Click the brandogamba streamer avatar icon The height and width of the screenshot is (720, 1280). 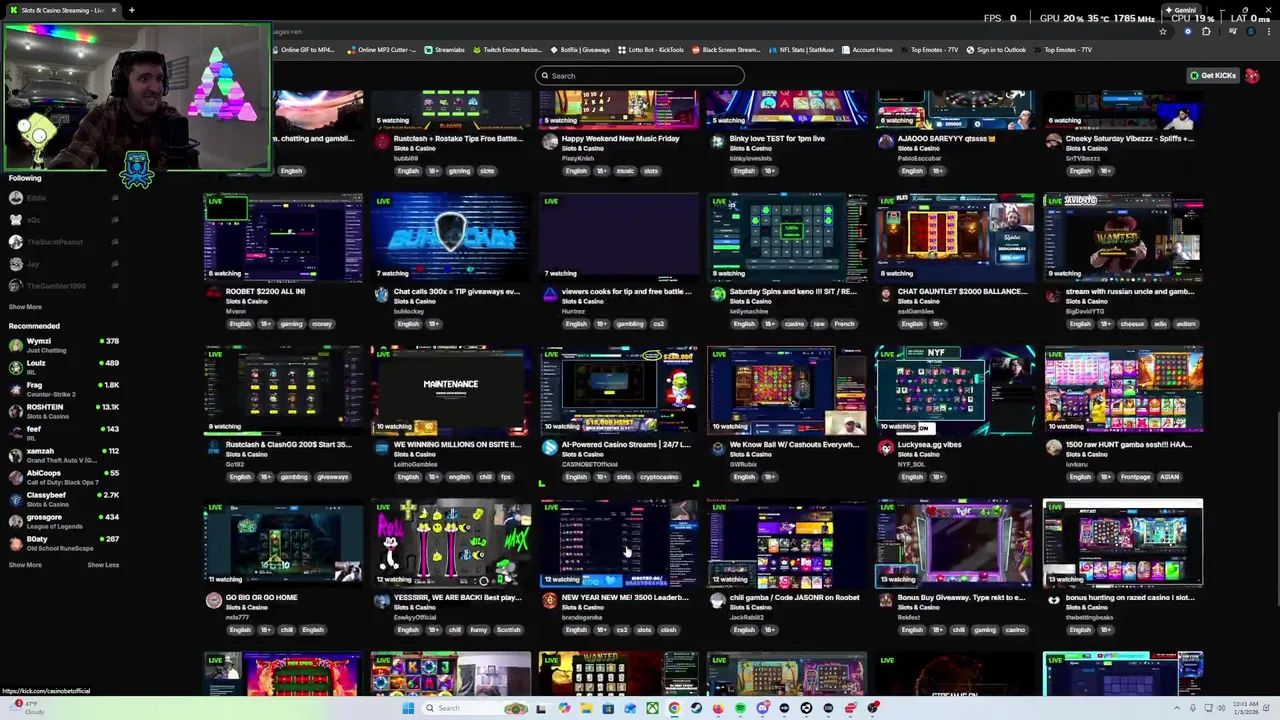tap(549, 601)
